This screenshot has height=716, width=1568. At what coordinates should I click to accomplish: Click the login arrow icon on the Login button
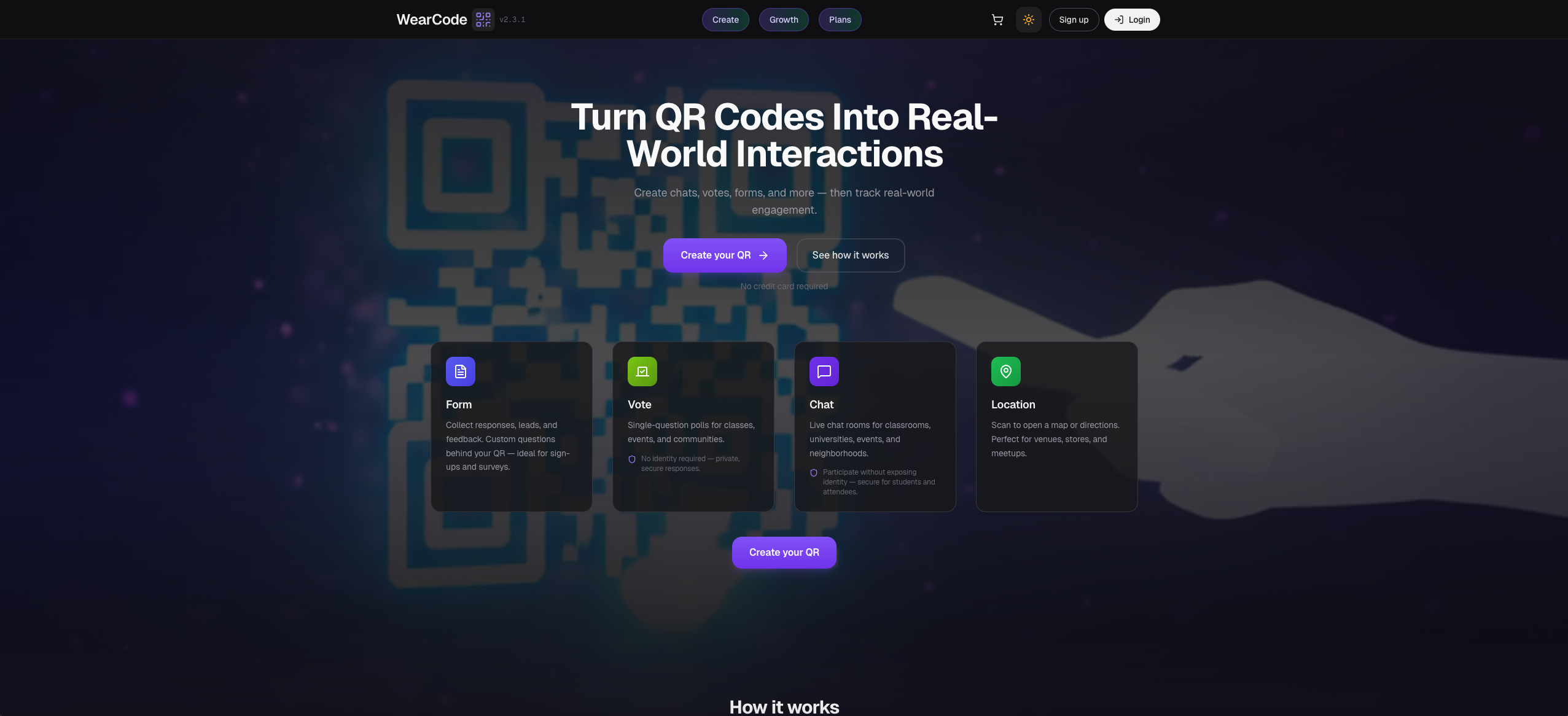click(x=1119, y=19)
